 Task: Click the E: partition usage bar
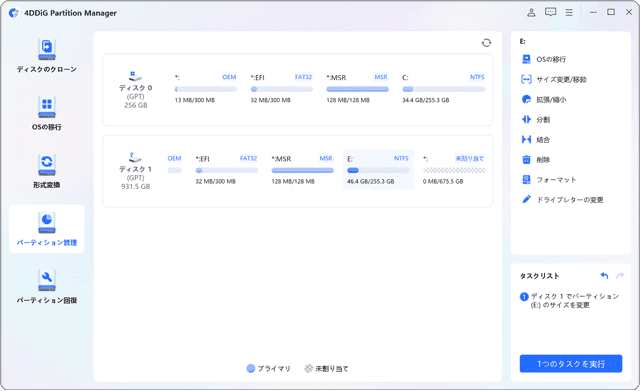378,170
